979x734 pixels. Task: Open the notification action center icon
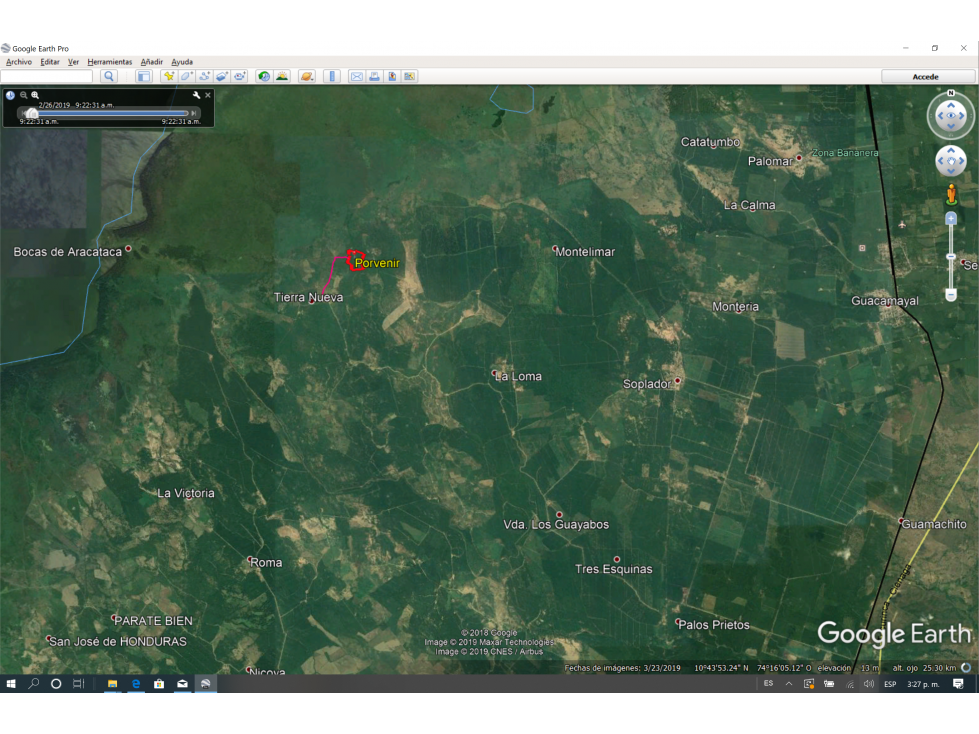coord(958,684)
